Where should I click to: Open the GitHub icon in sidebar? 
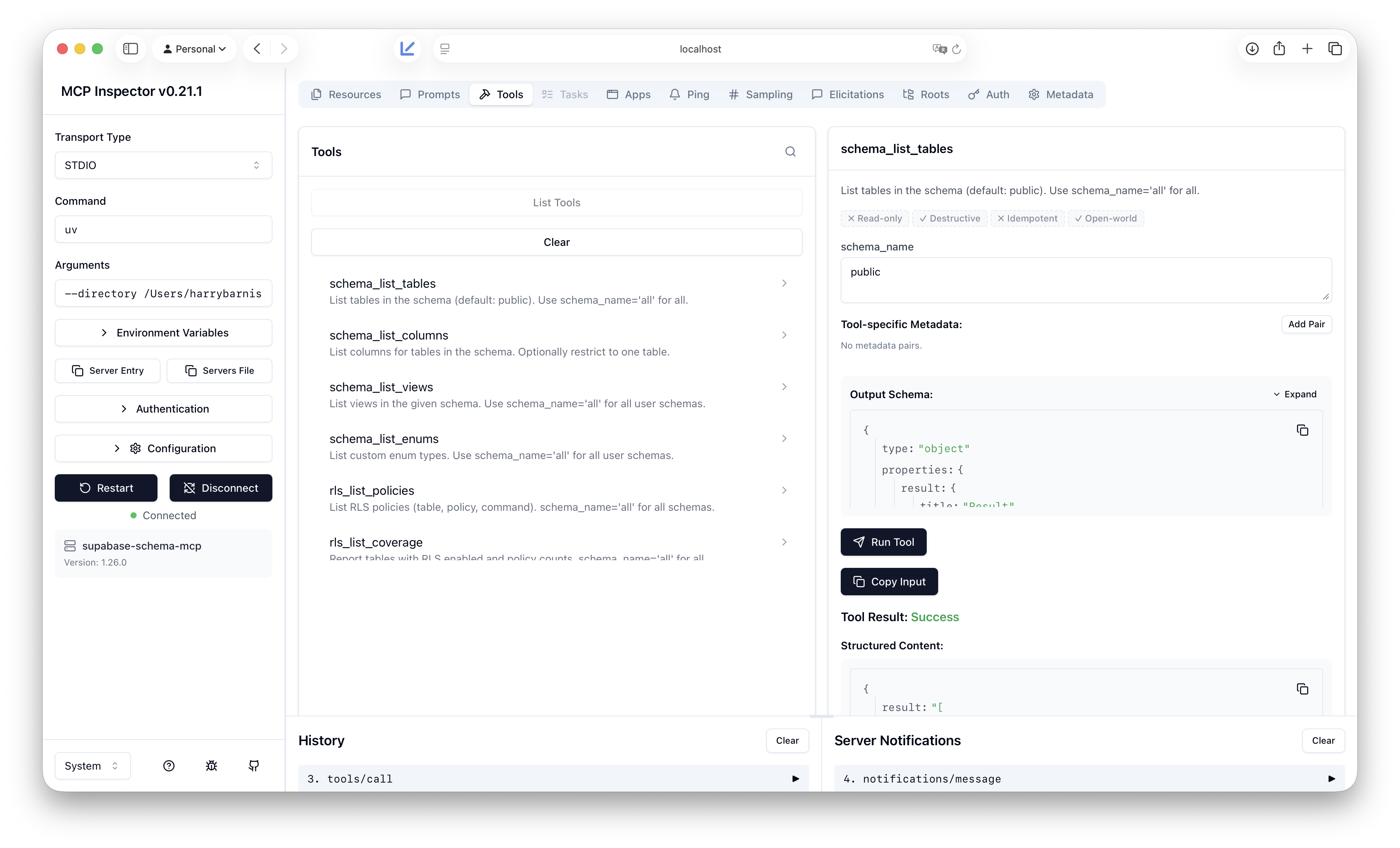(x=254, y=765)
